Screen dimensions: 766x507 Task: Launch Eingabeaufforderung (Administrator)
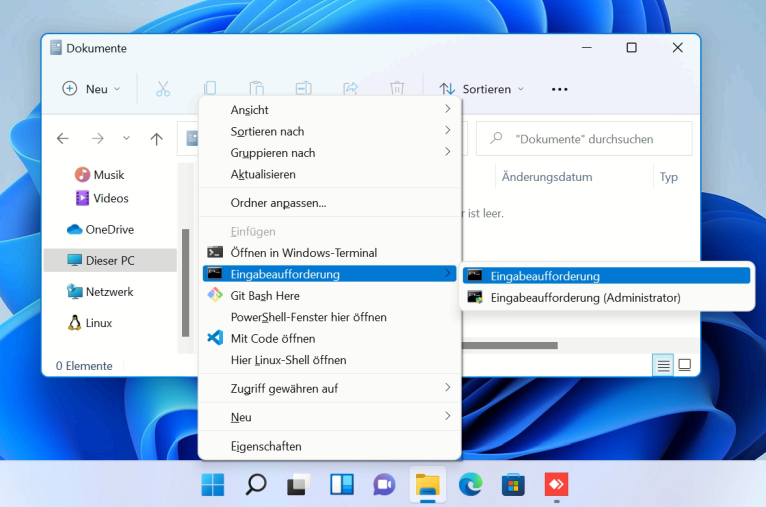click(x=606, y=297)
